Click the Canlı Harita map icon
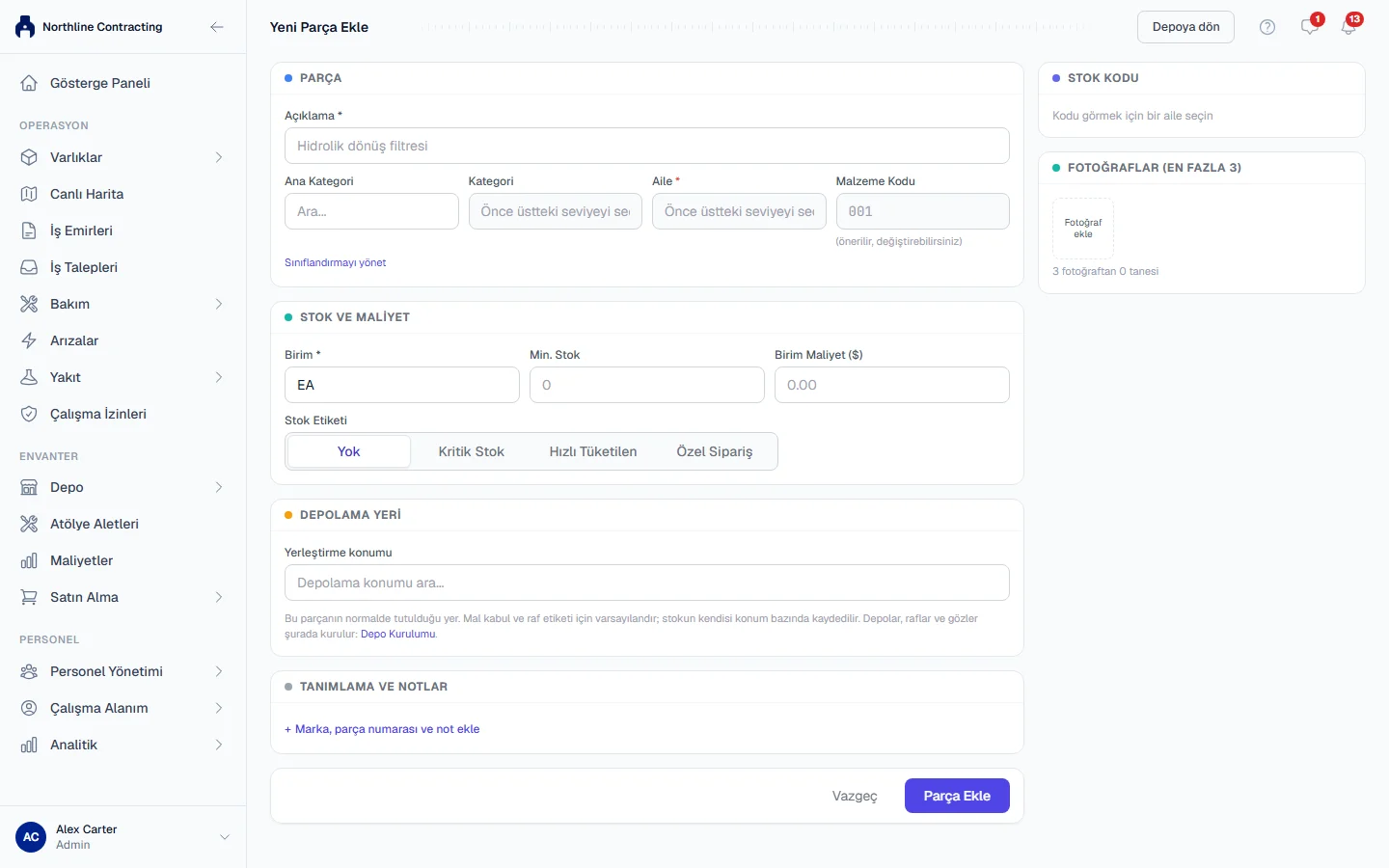The height and width of the screenshot is (868, 1389). 29,194
